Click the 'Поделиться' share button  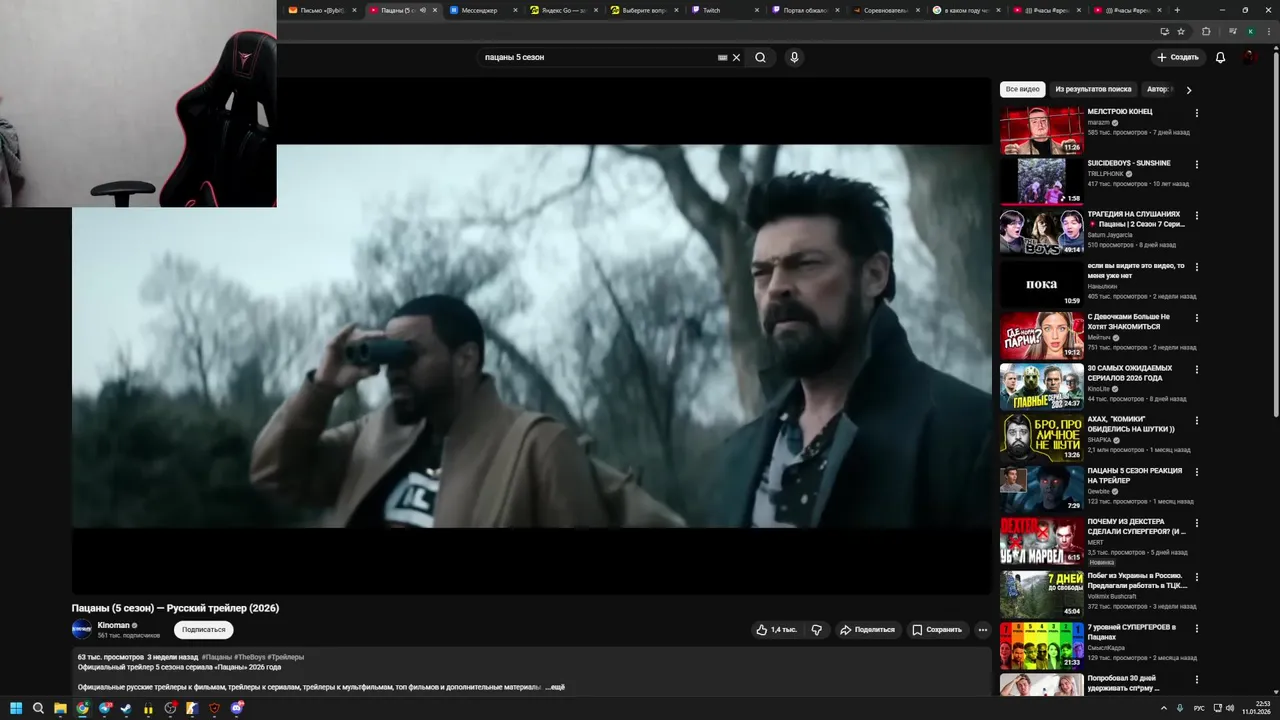point(867,630)
